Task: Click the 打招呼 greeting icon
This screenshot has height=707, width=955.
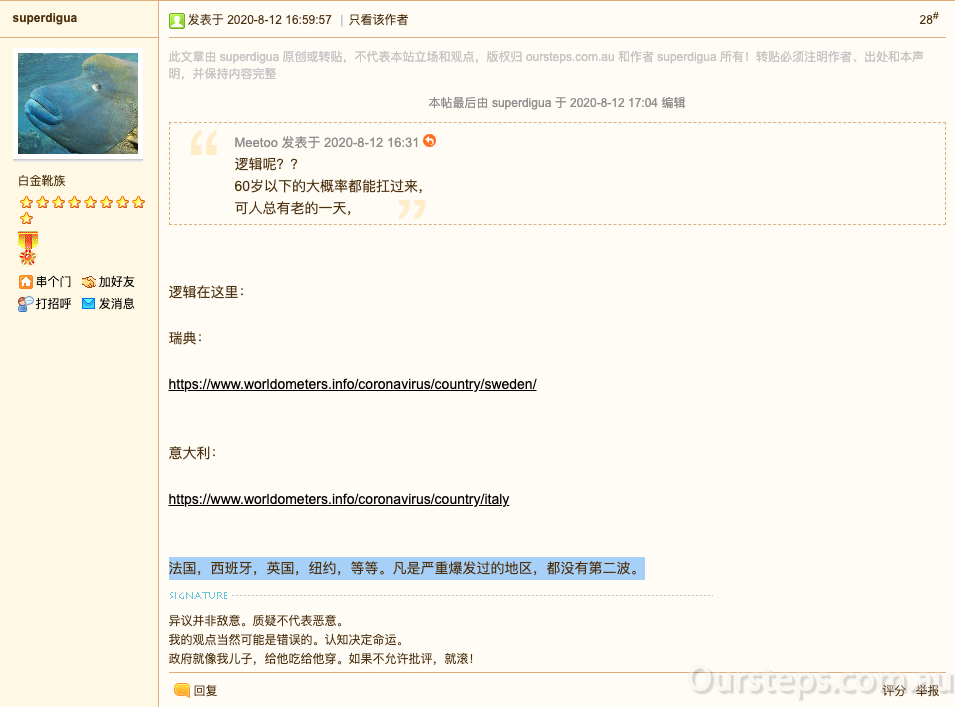Action: pyautogui.click(x=26, y=304)
